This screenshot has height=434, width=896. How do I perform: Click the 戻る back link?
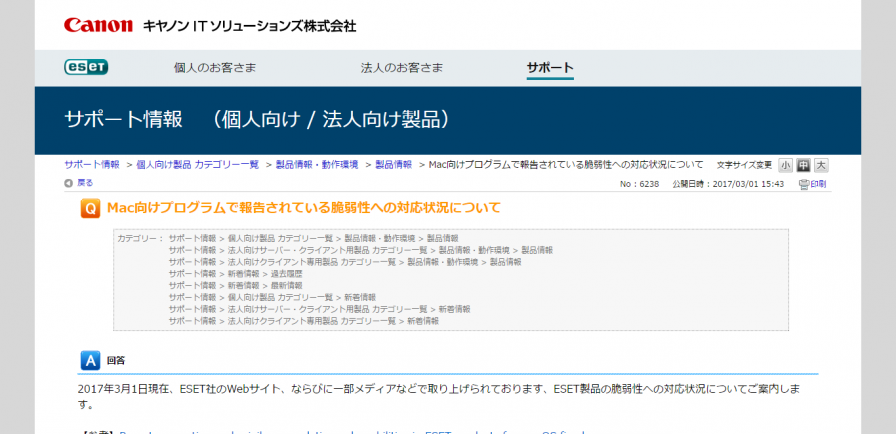pos(85,183)
